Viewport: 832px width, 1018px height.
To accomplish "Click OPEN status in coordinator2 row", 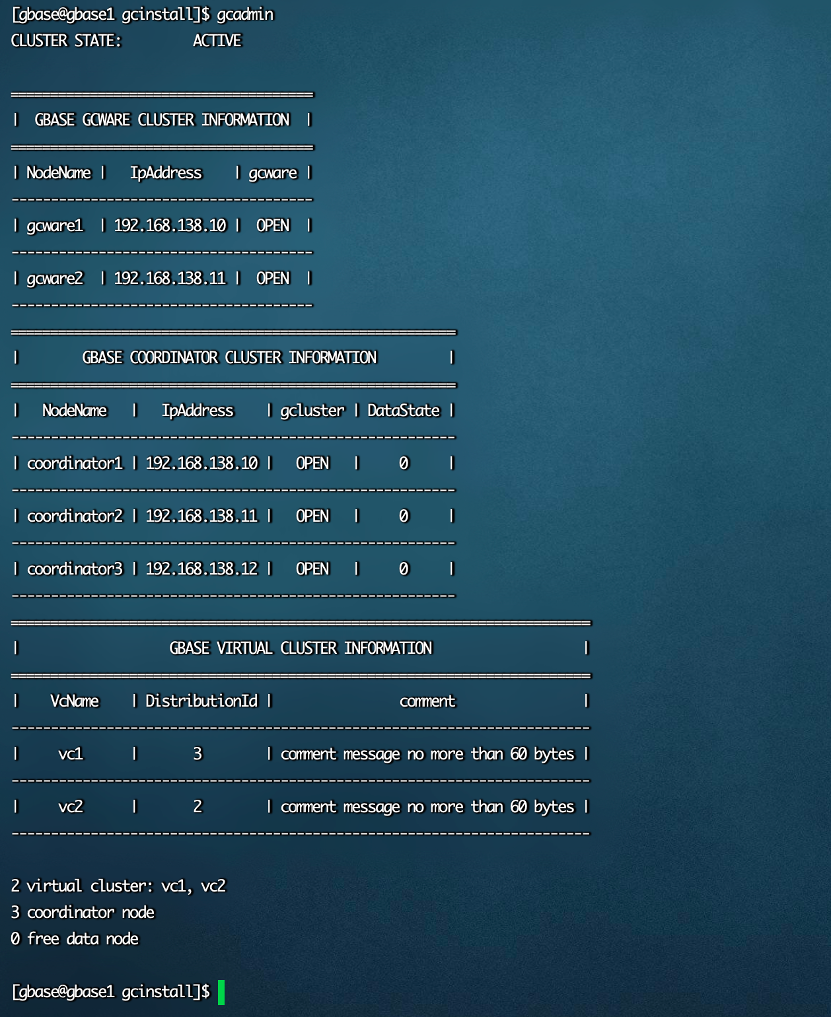I will 312,516.
